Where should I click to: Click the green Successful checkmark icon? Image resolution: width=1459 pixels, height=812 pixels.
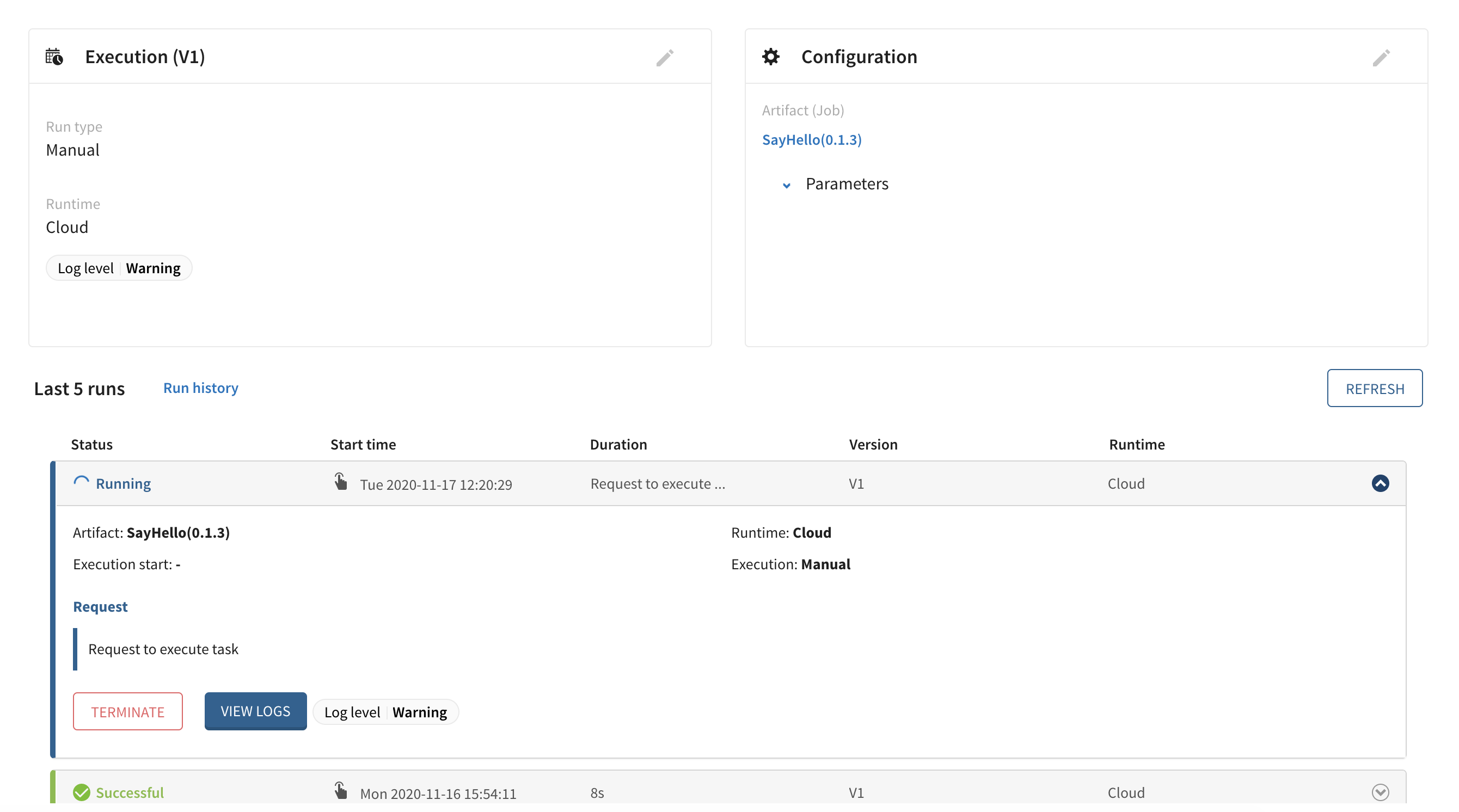tap(81, 792)
